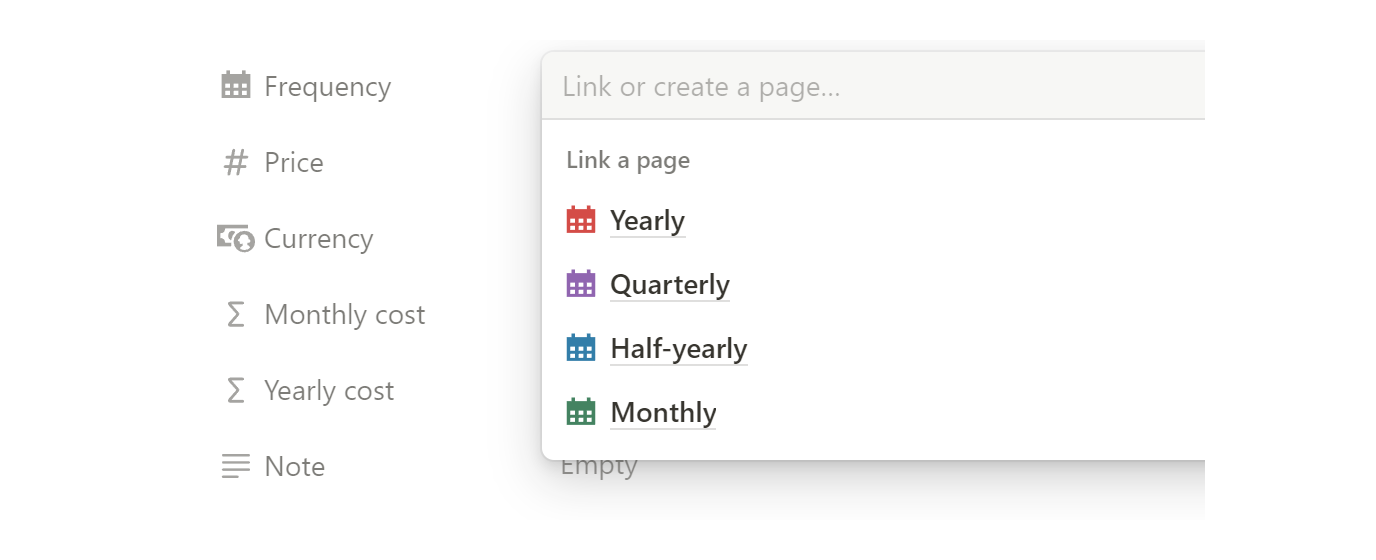Click the Monthly cost sigma icon
The image size is (1376, 560).
pyautogui.click(x=235, y=314)
